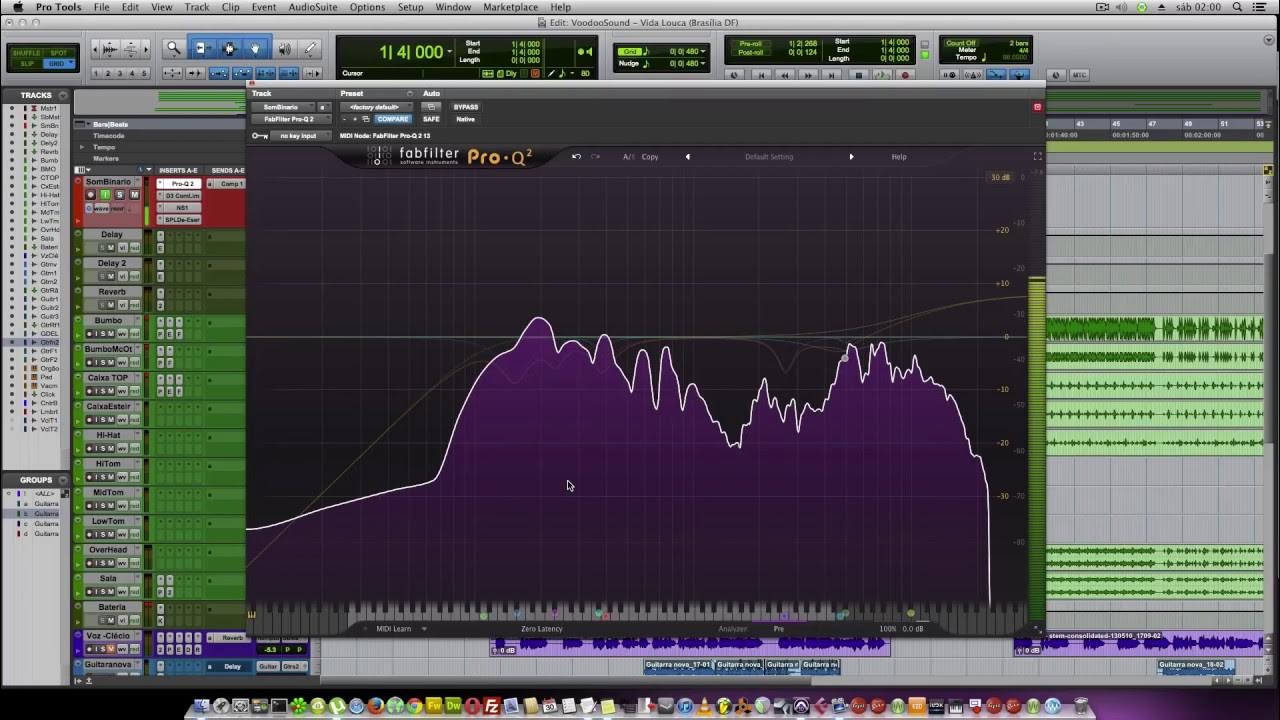
Task: Toggle the COMPARE button
Action: (393, 119)
